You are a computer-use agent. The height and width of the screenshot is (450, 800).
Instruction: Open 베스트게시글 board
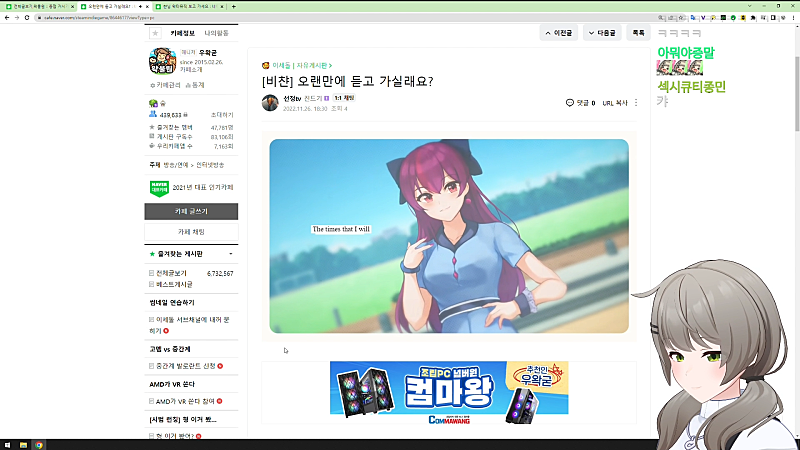[x=174, y=284]
